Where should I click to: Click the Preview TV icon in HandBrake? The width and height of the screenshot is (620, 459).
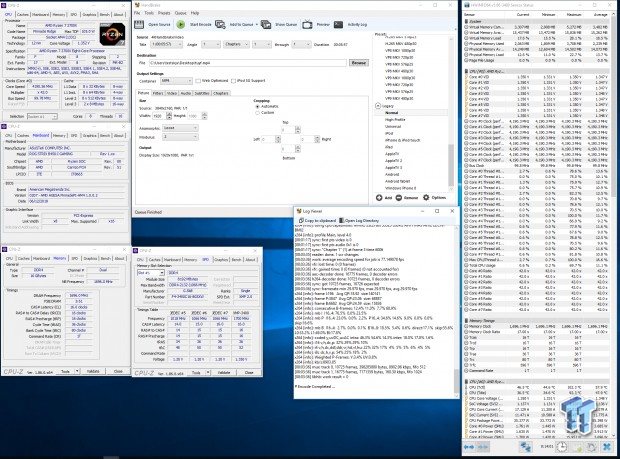coord(307,25)
